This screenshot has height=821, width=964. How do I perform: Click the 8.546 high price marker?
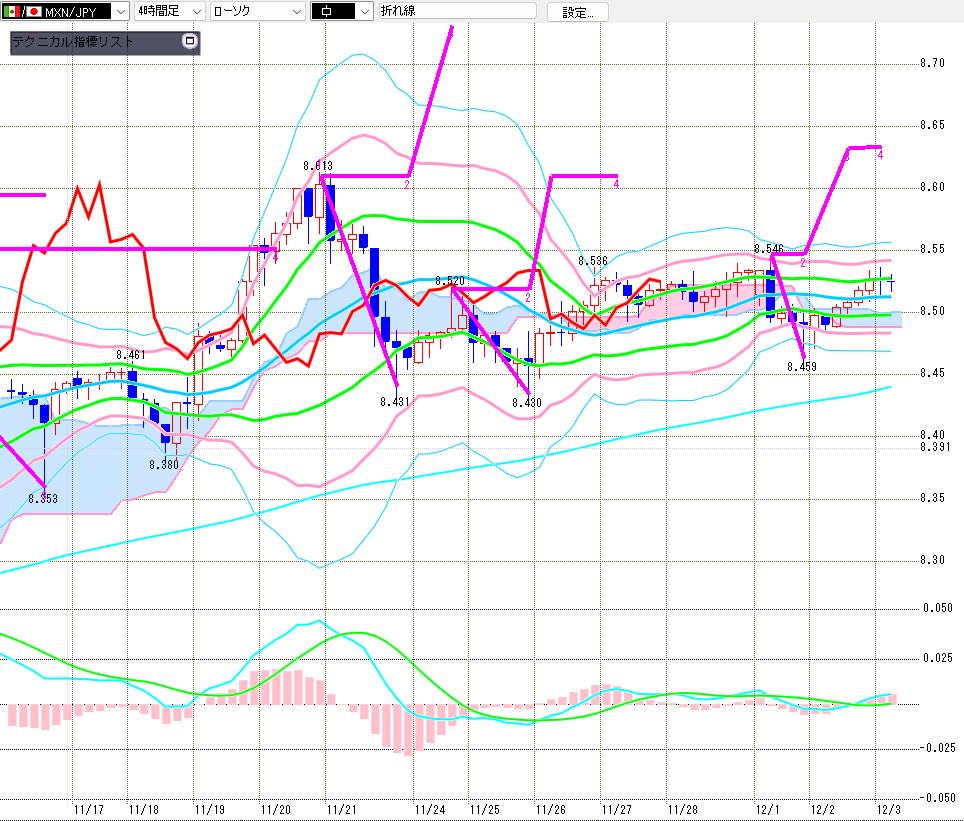[x=768, y=248]
